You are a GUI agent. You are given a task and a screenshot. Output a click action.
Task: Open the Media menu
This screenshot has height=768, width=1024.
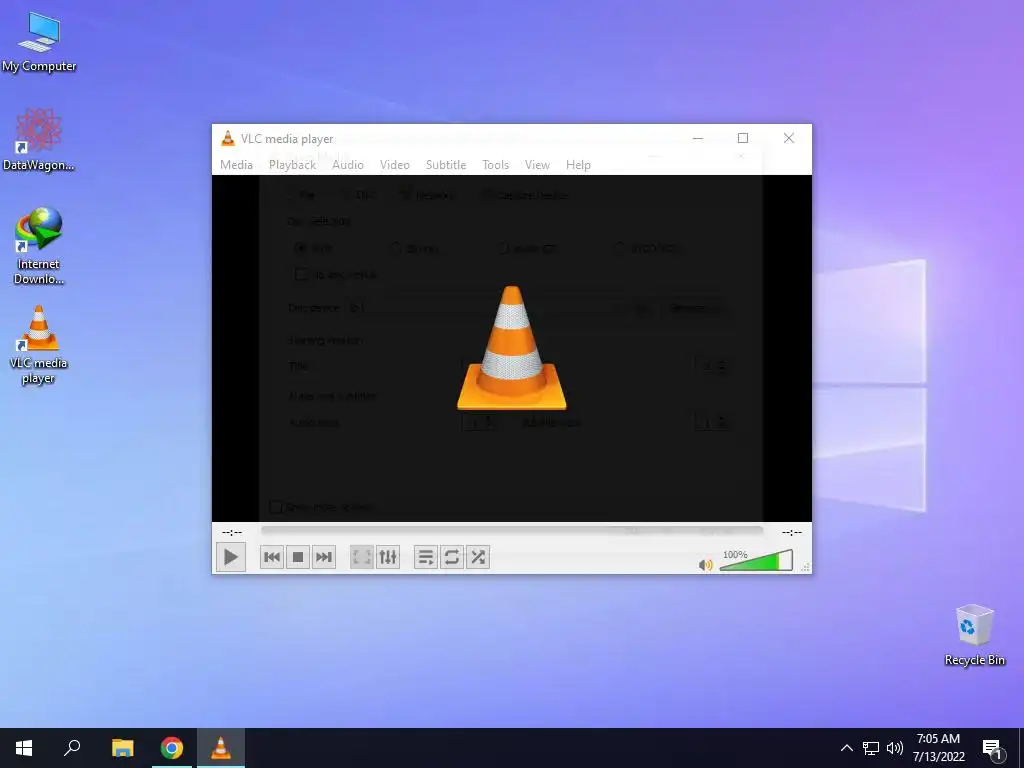point(236,165)
